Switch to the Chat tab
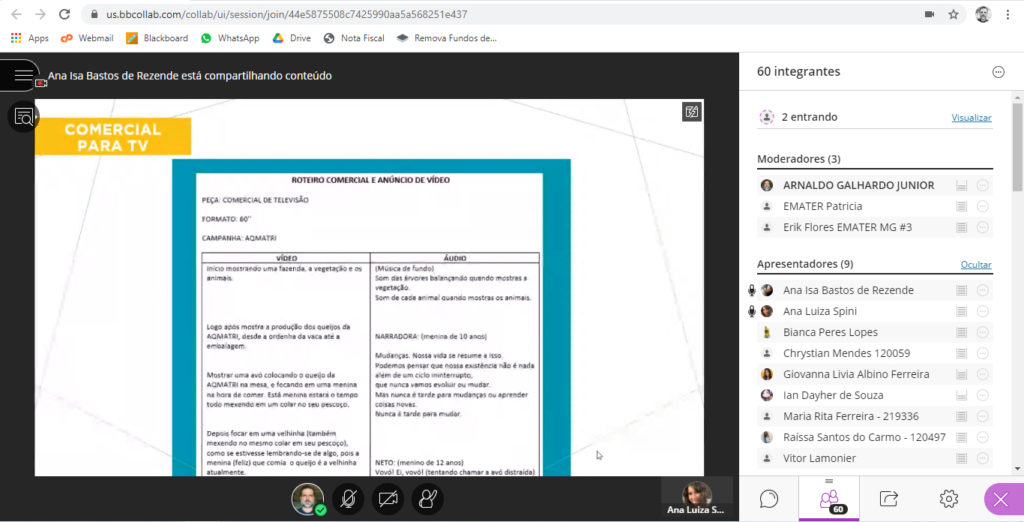Screen dimensions: 1024x522 click(x=769, y=498)
